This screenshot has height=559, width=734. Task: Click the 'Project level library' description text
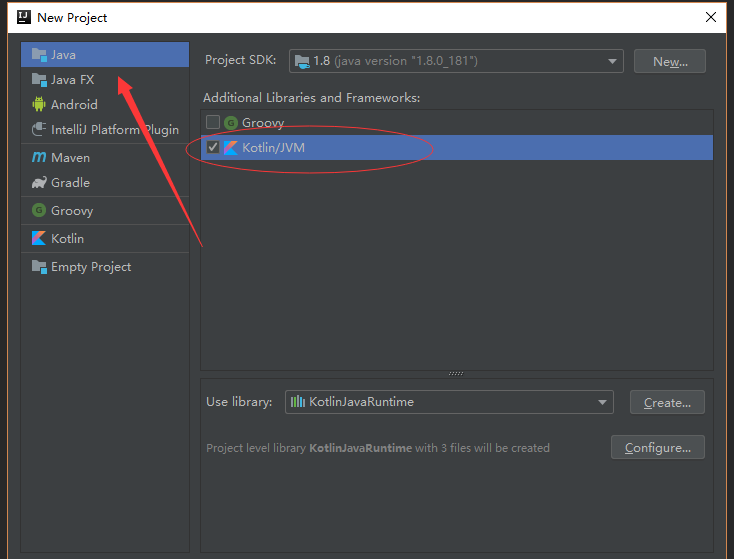pos(378,448)
